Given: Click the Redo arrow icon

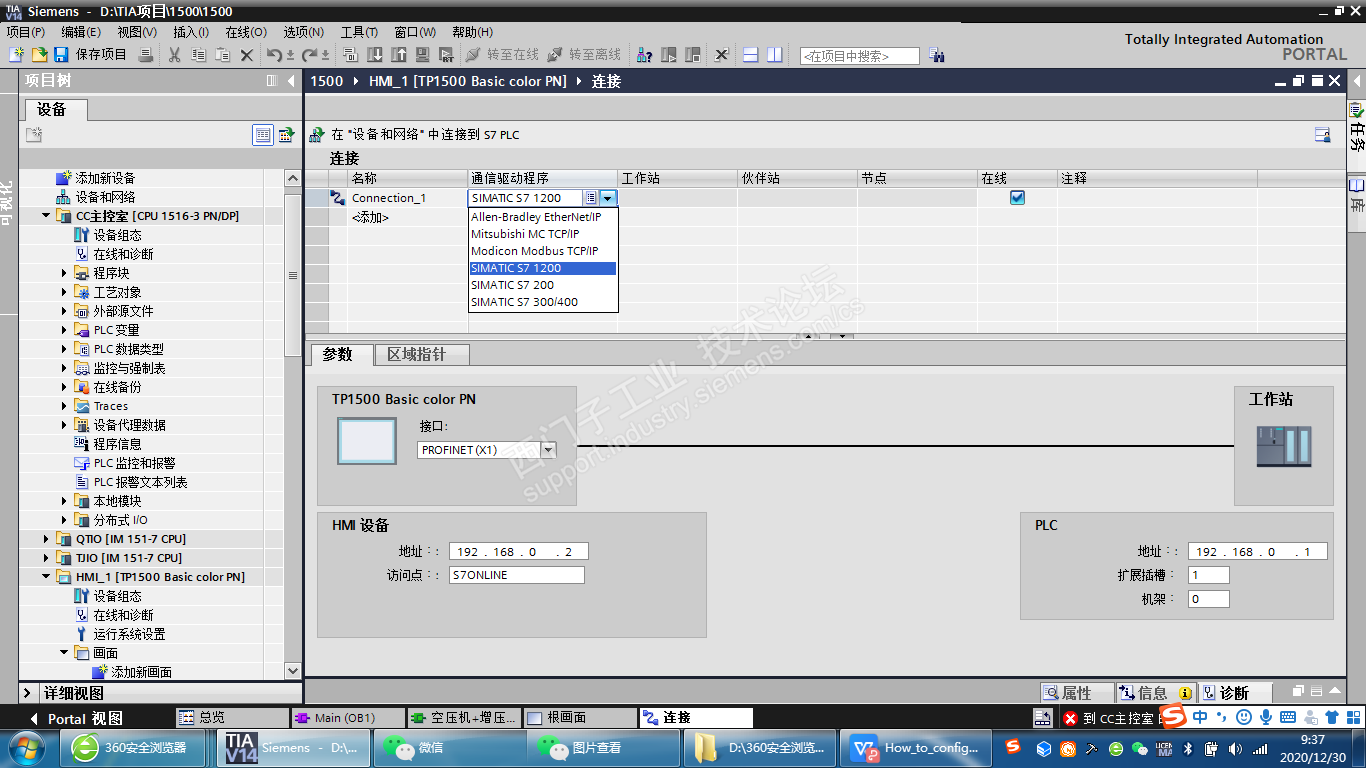Looking at the screenshot, I should [x=311, y=55].
